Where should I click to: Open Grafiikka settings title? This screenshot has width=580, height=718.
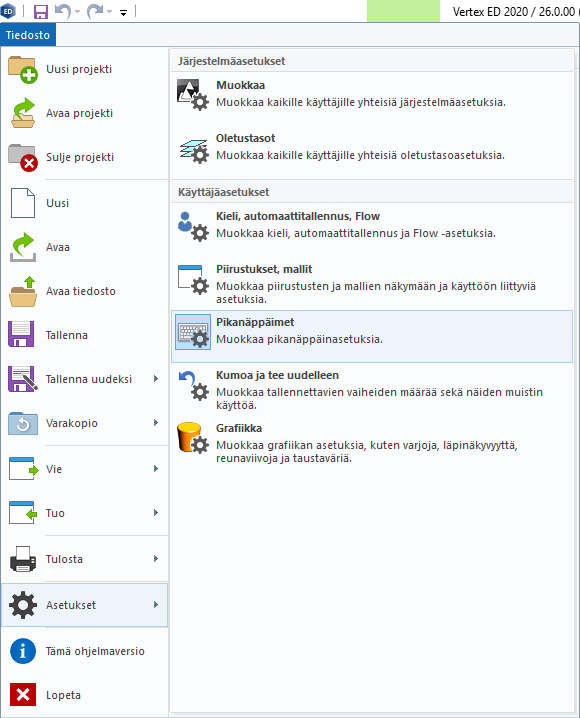coord(239,428)
